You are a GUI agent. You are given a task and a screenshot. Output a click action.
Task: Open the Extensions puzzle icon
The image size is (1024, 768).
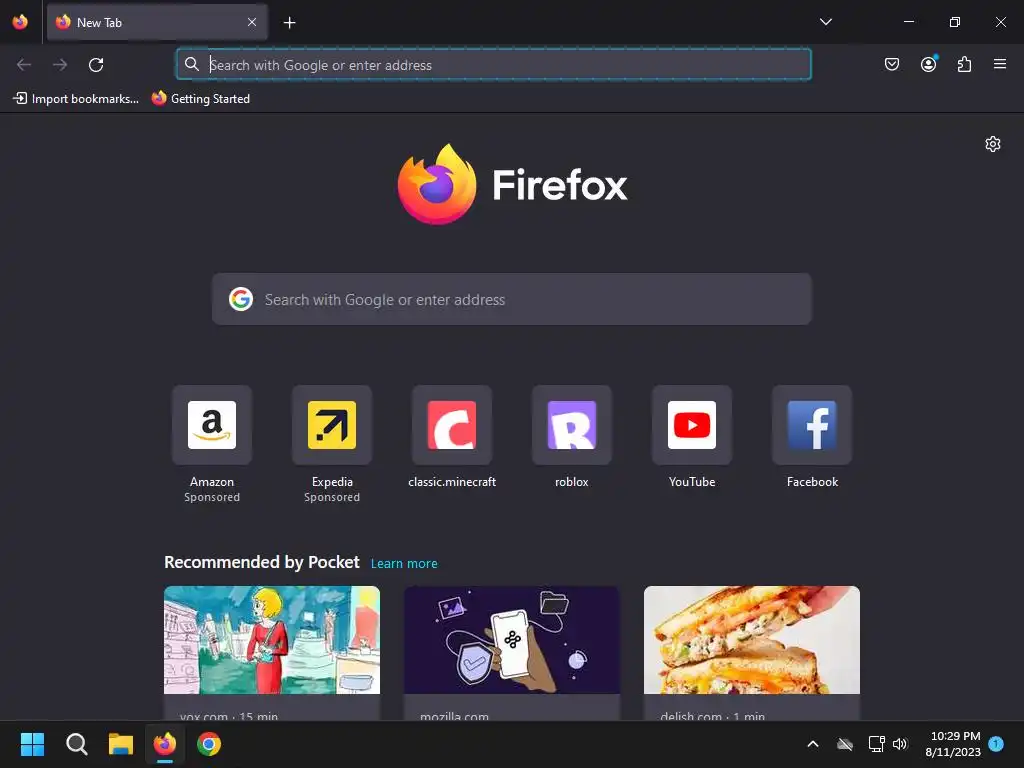[x=964, y=64]
